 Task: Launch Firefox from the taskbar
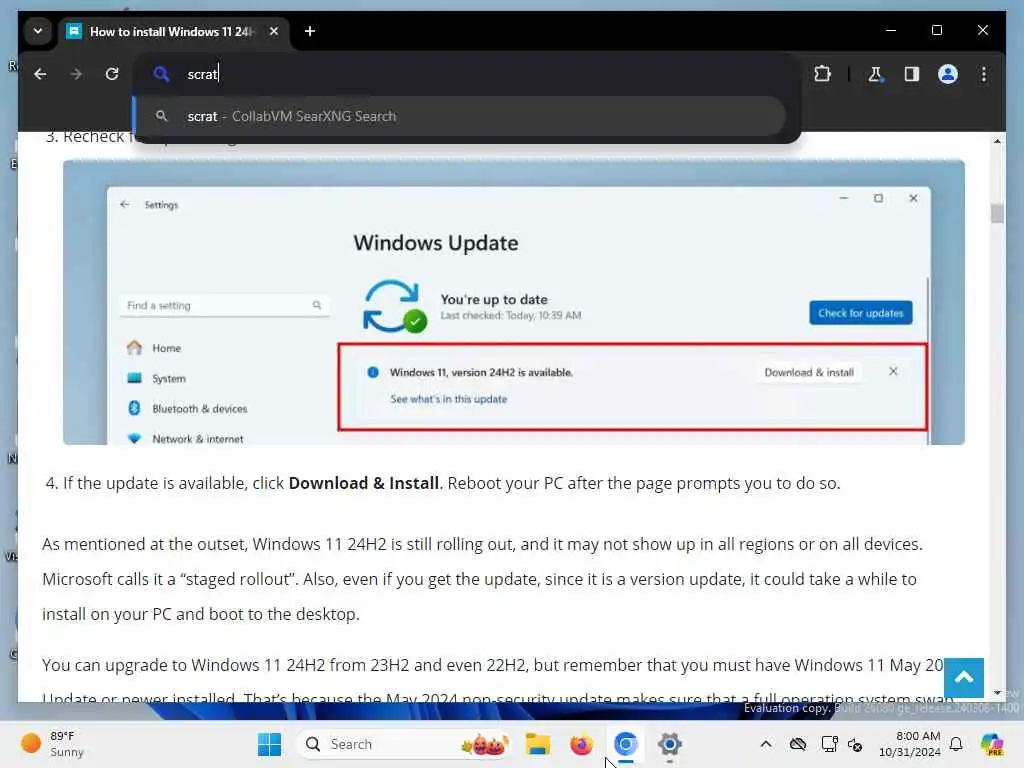point(581,744)
